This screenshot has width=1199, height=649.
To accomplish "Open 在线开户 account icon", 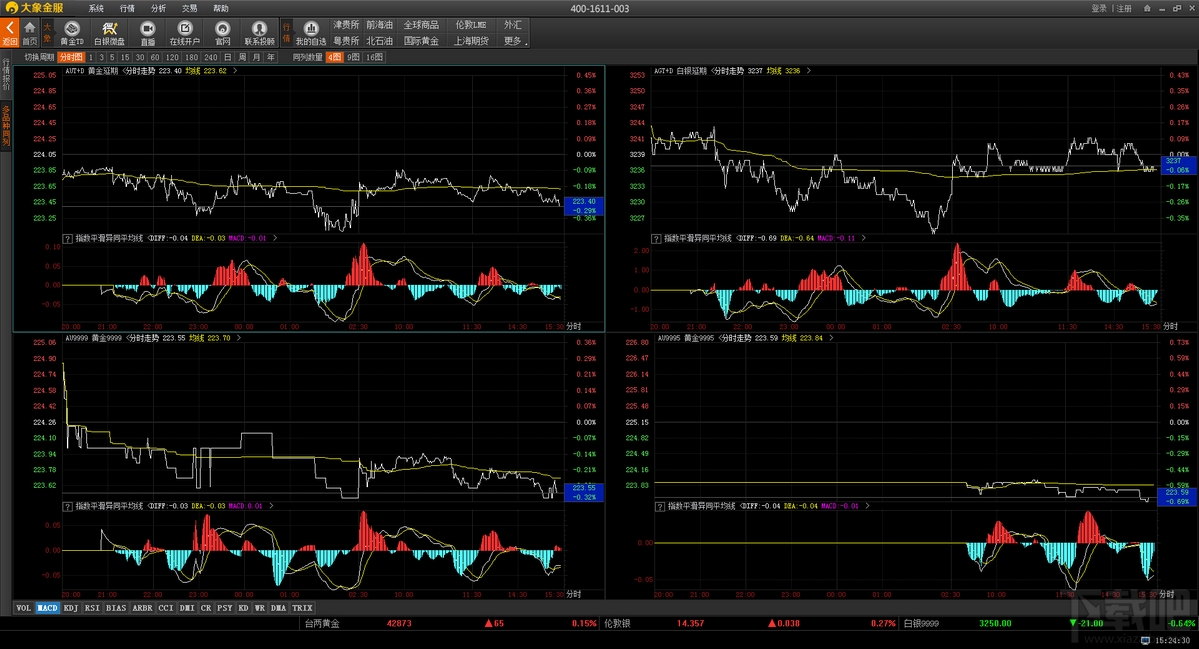I will (184, 33).
